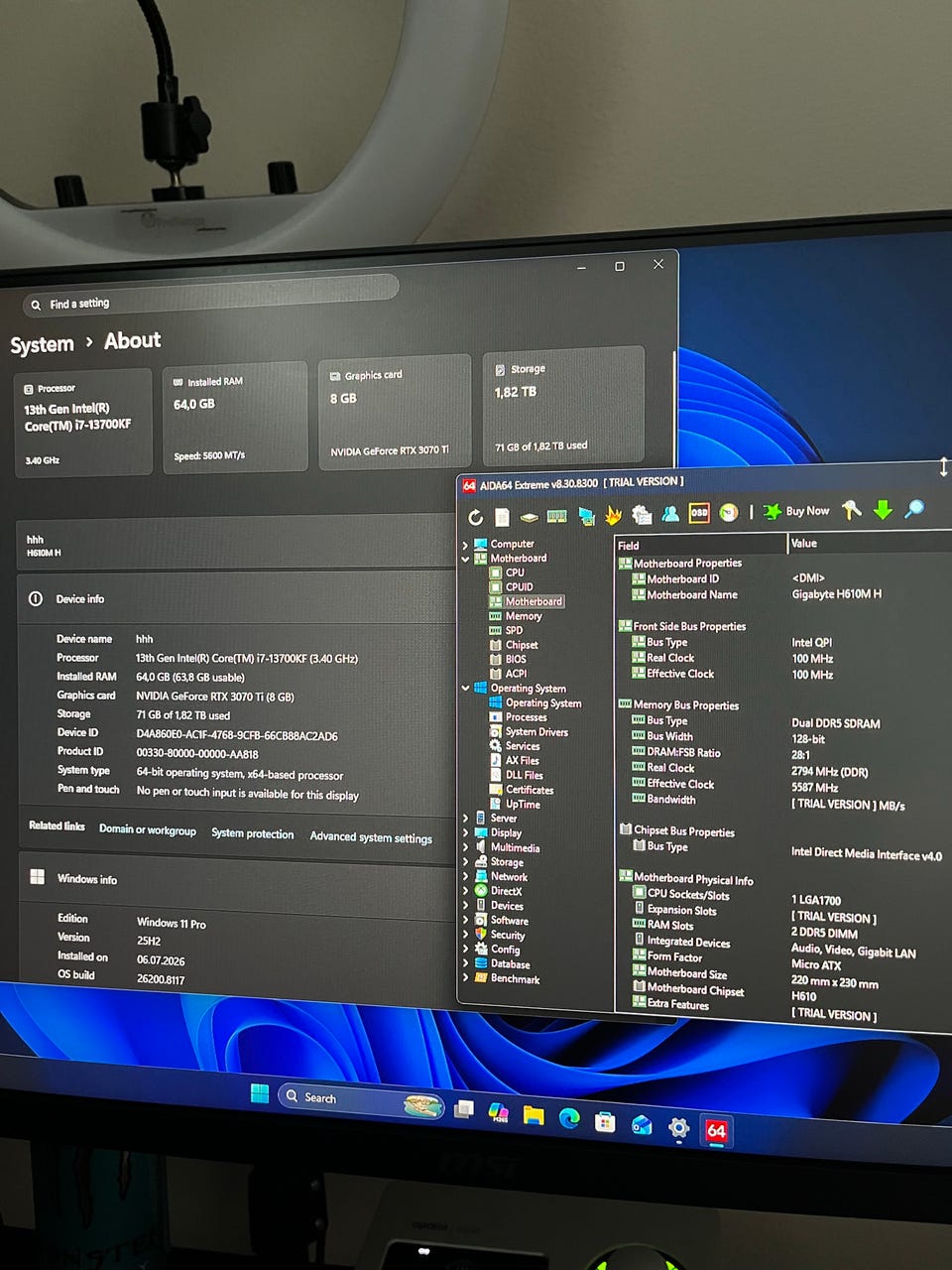Launch the System Stability Test flame icon
Image resolution: width=952 pixels, height=1270 pixels.
click(x=613, y=514)
